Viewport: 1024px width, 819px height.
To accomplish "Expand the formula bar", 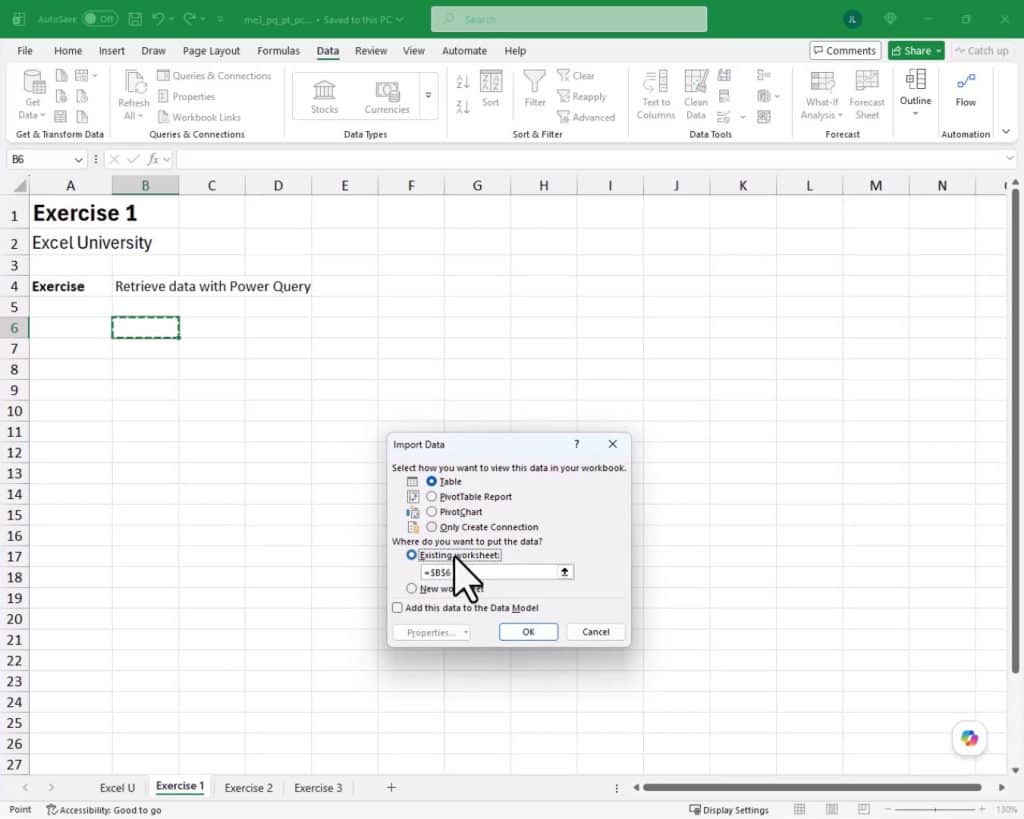I will point(1010,159).
